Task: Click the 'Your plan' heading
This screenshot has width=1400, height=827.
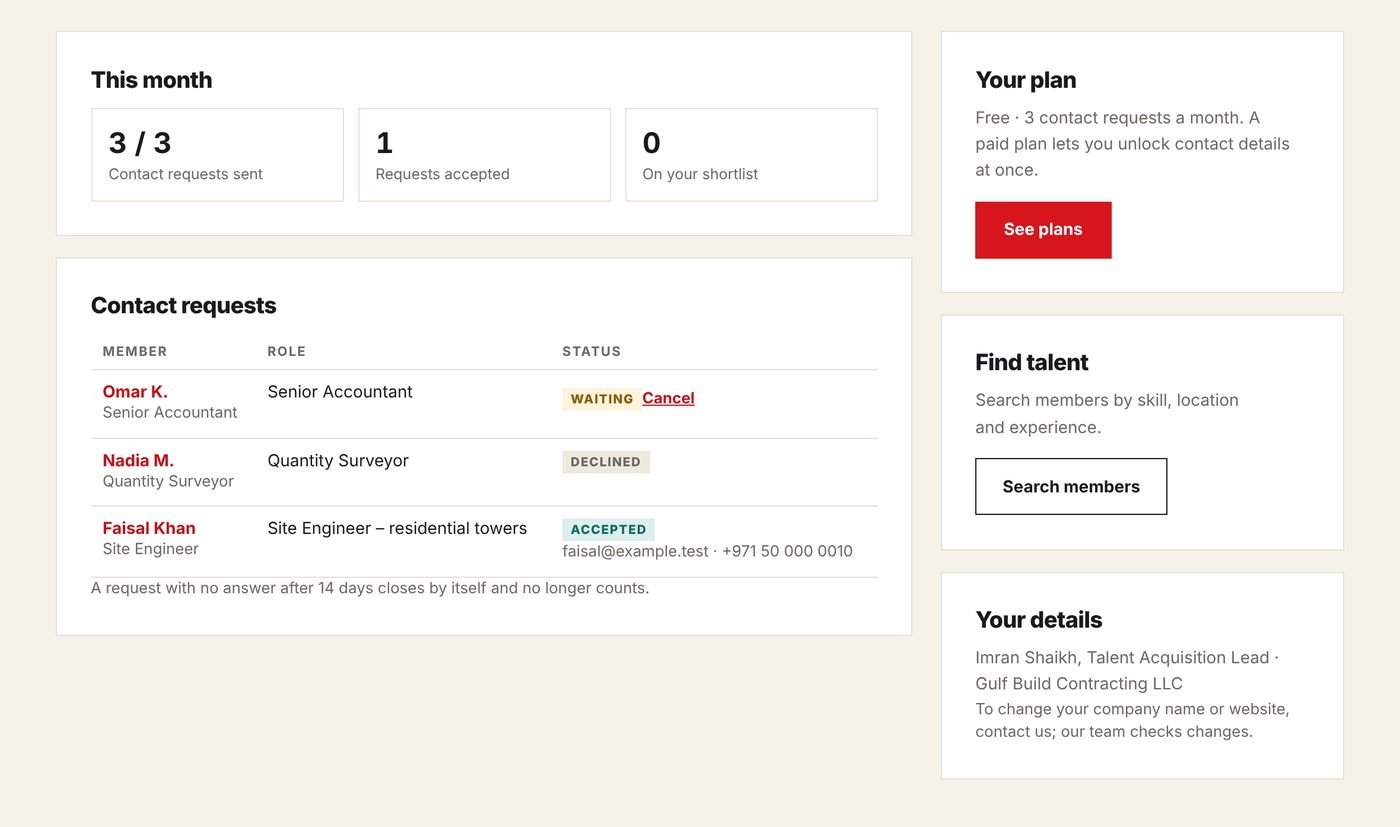Action: click(1025, 80)
